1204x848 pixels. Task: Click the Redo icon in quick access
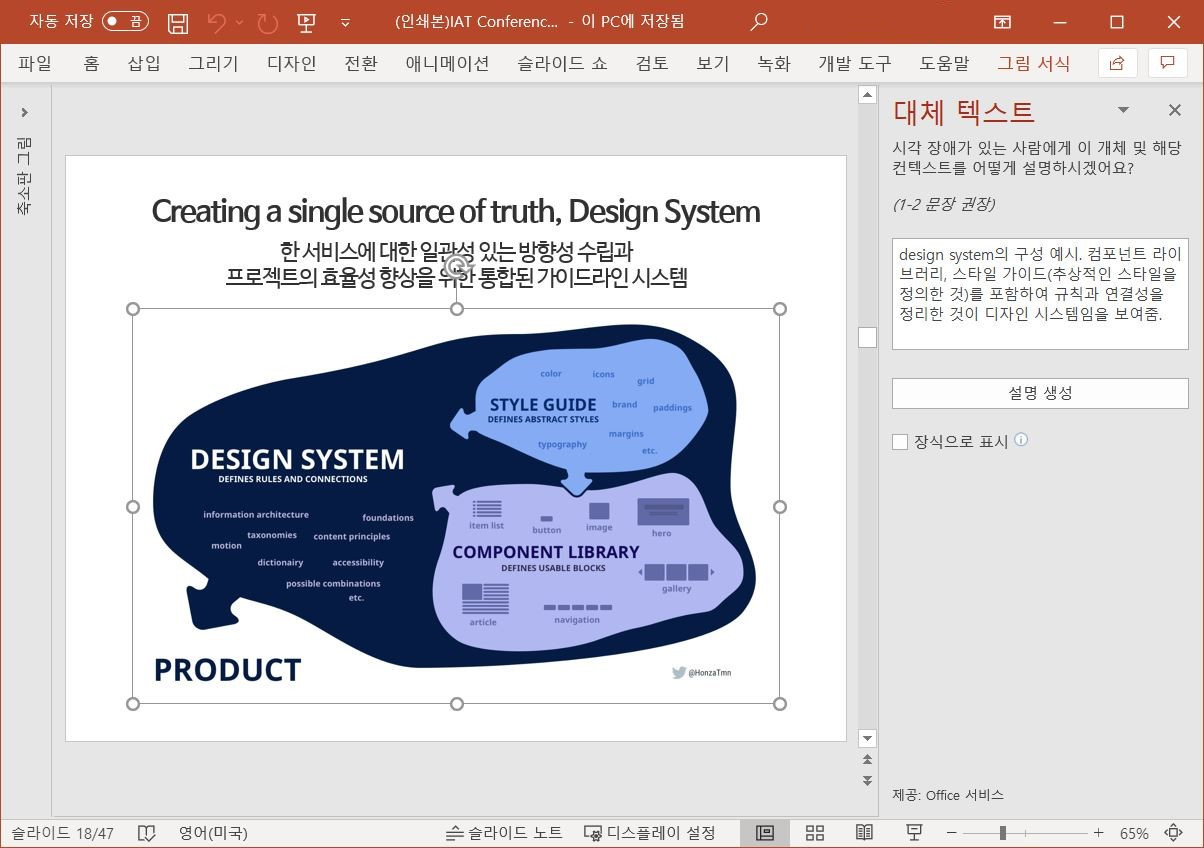267,22
